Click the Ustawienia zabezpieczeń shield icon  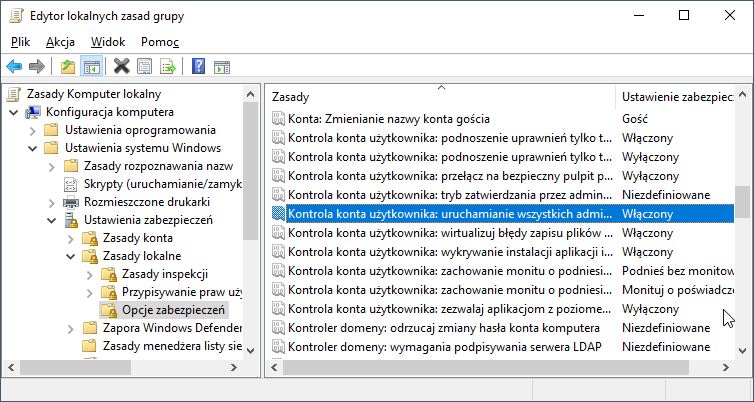pyautogui.click(x=71, y=220)
